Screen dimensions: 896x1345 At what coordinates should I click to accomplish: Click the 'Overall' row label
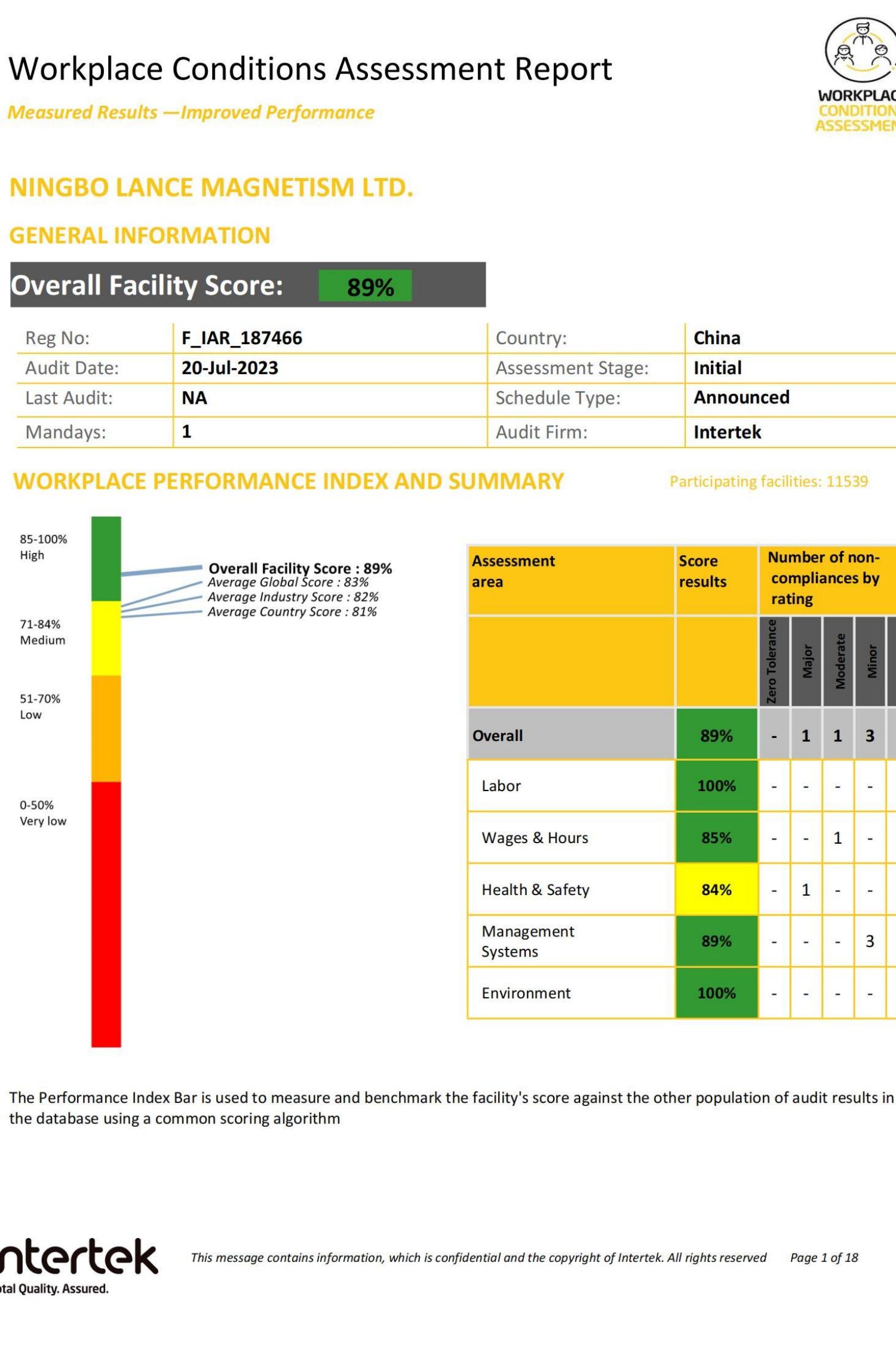point(498,736)
